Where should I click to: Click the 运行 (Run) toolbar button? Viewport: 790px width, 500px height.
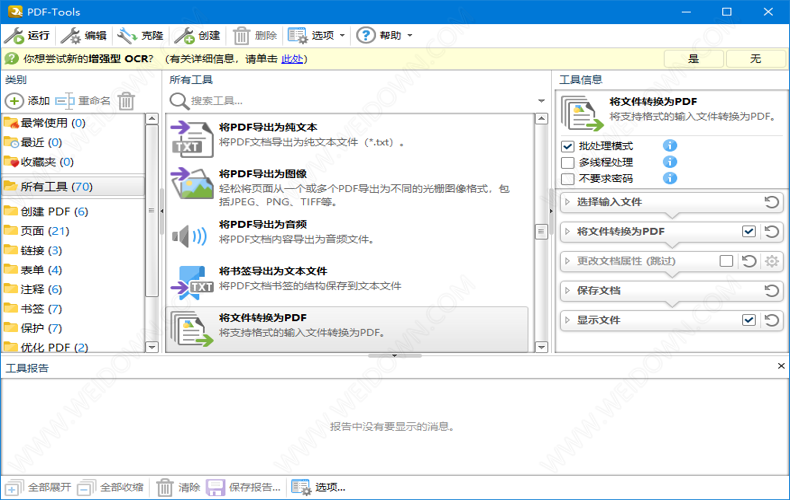point(27,36)
